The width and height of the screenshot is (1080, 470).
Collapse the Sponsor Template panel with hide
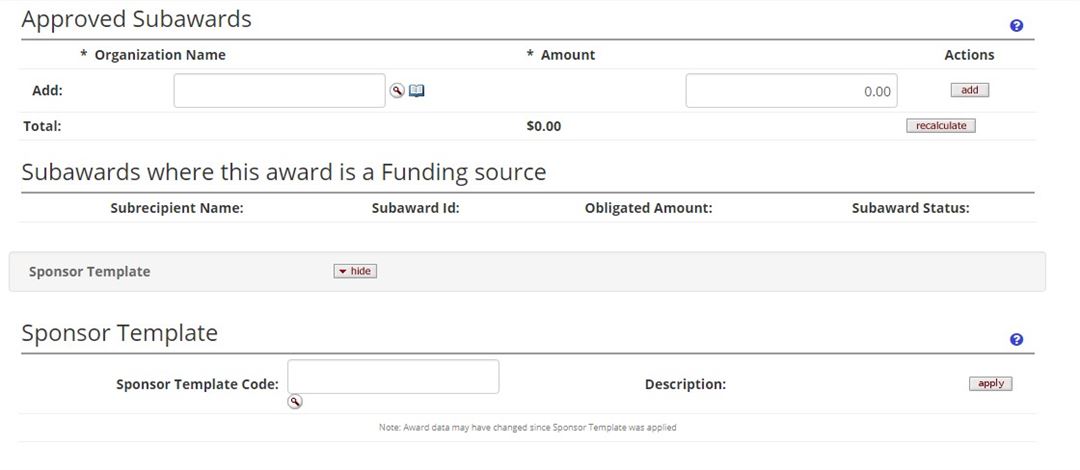(355, 271)
